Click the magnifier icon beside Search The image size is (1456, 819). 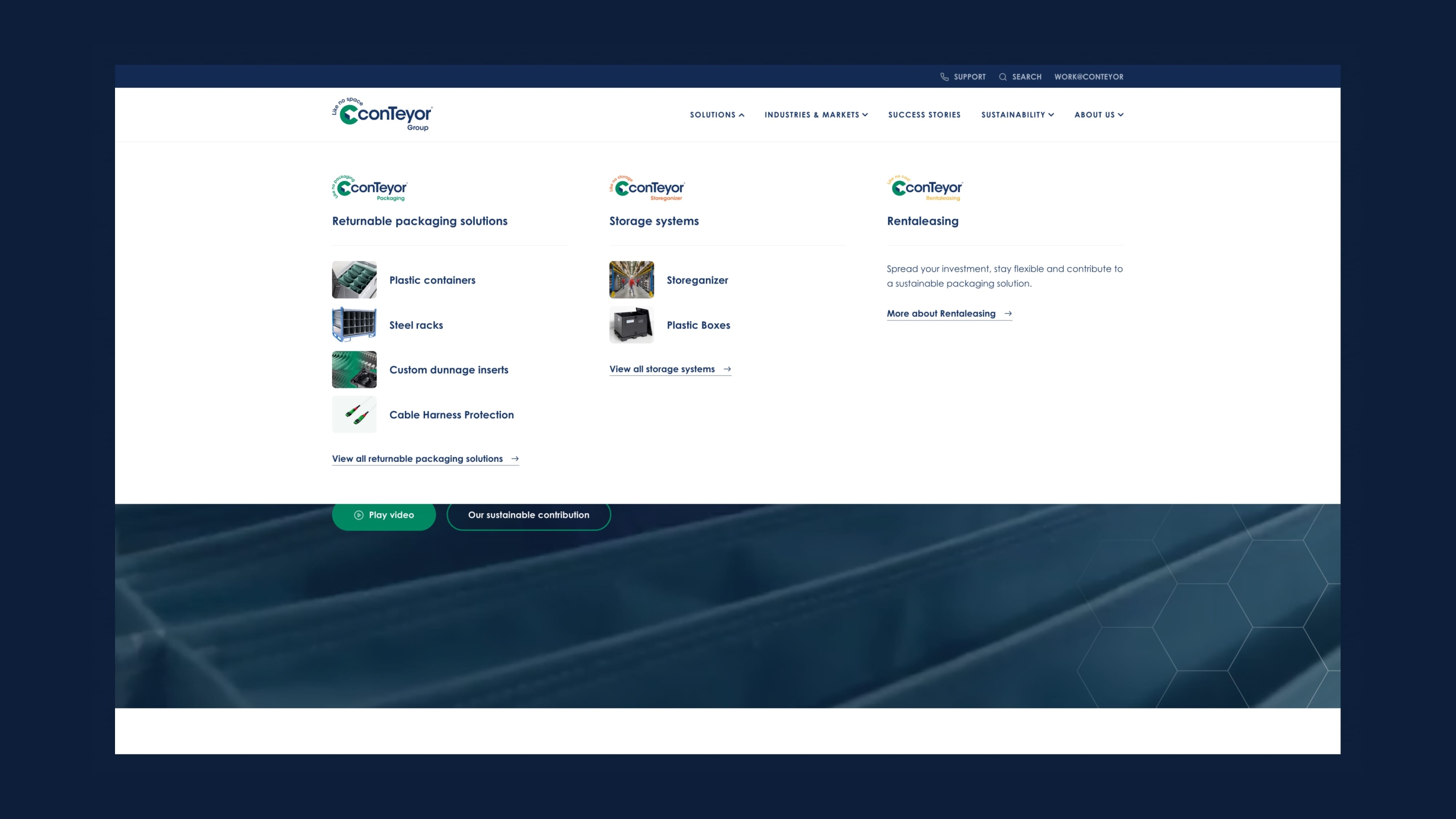pos(1003,77)
